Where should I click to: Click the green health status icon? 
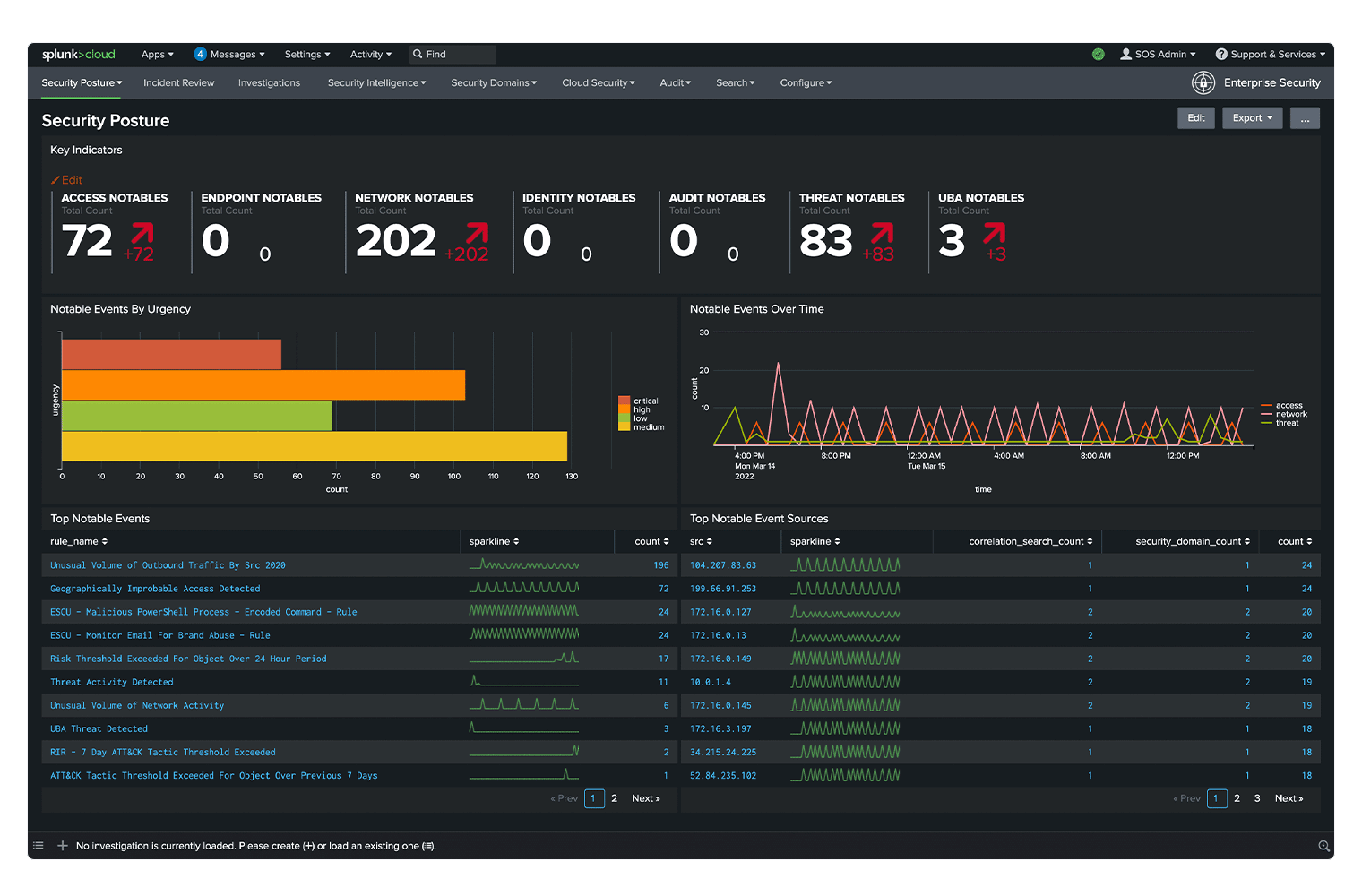coord(1099,54)
